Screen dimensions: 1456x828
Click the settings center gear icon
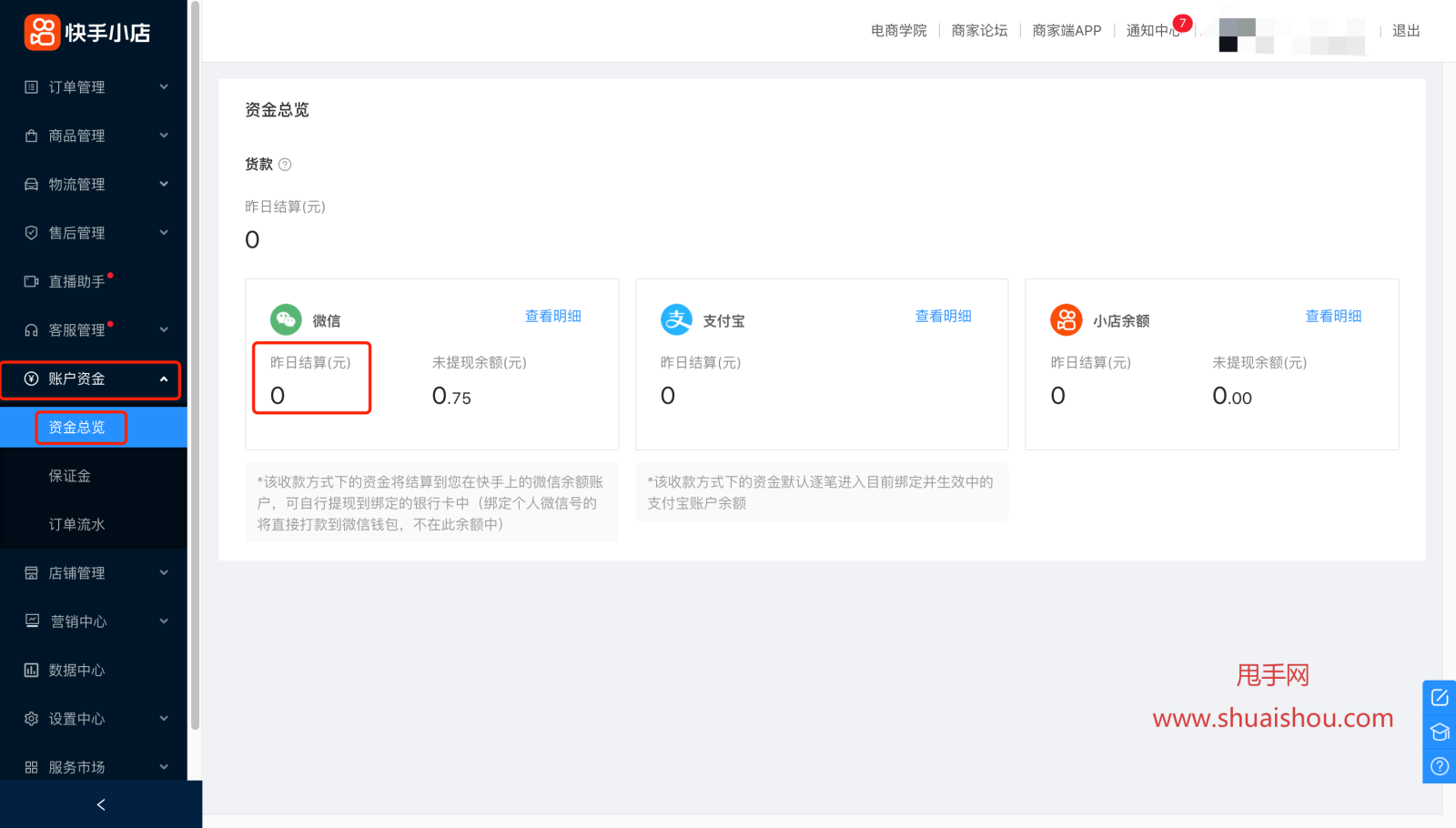pyautogui.click(x=31, y=719)
